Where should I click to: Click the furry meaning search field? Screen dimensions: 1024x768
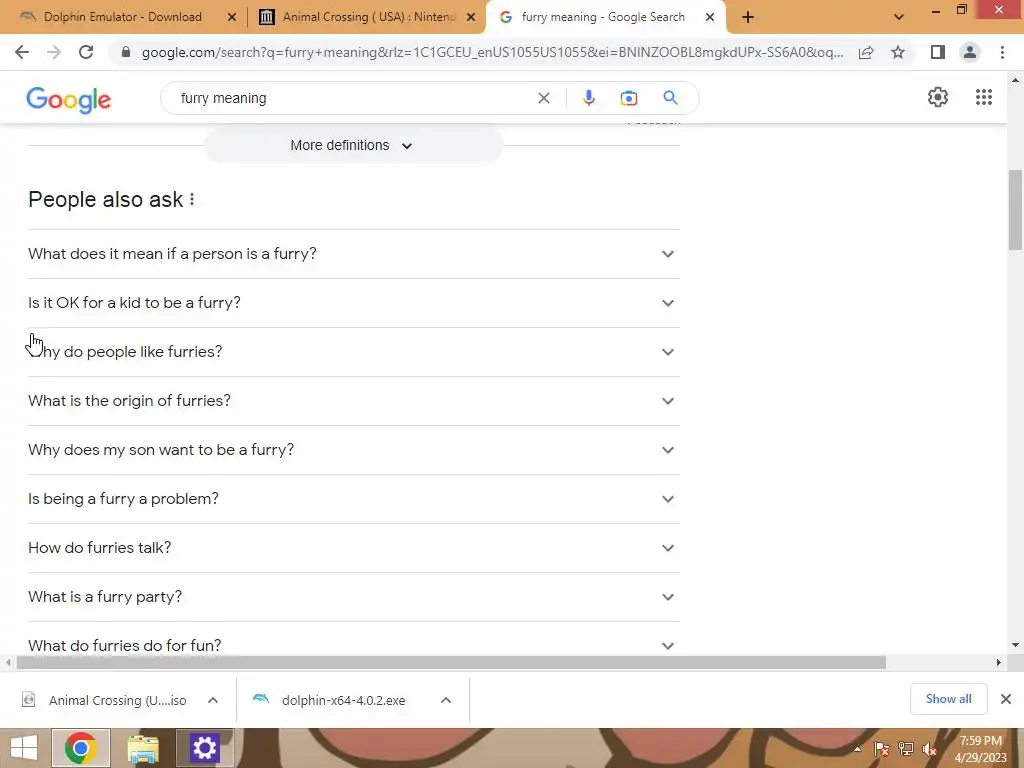click(x=353, y=98)
